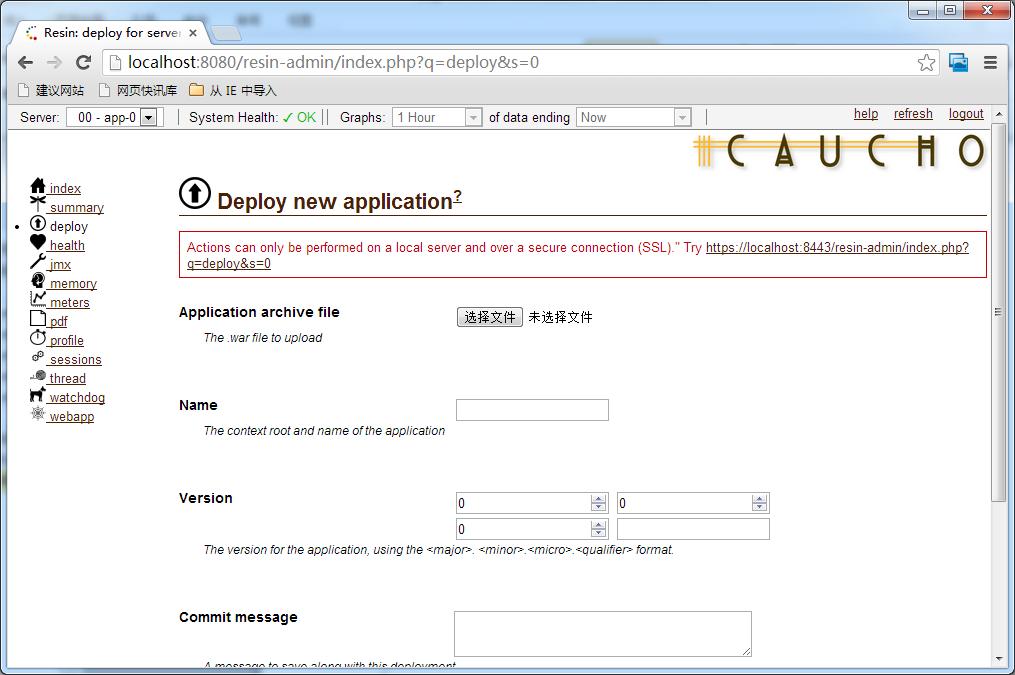Open the HTTPS localhost:8443 secure link
This screenshot has width=1015, height=675.
click(x=837, y=247)
